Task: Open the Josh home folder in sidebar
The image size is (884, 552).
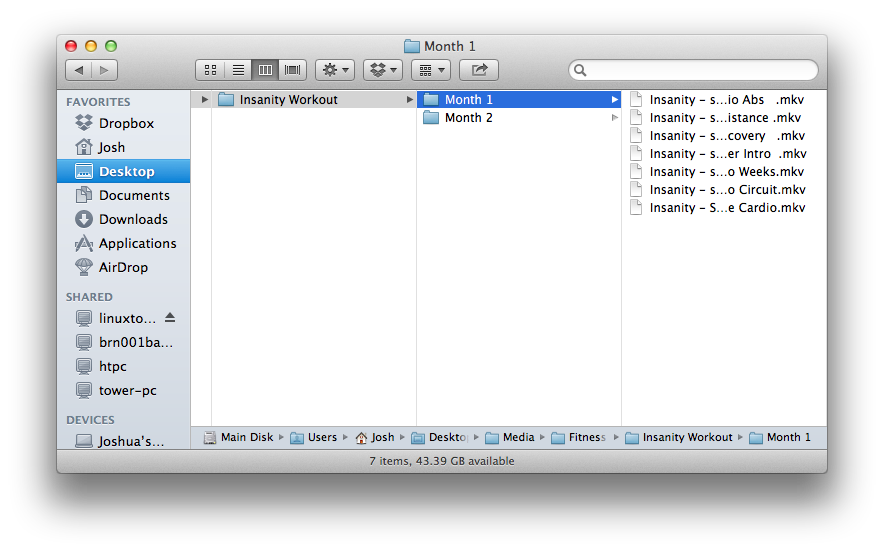Action: 123,147
